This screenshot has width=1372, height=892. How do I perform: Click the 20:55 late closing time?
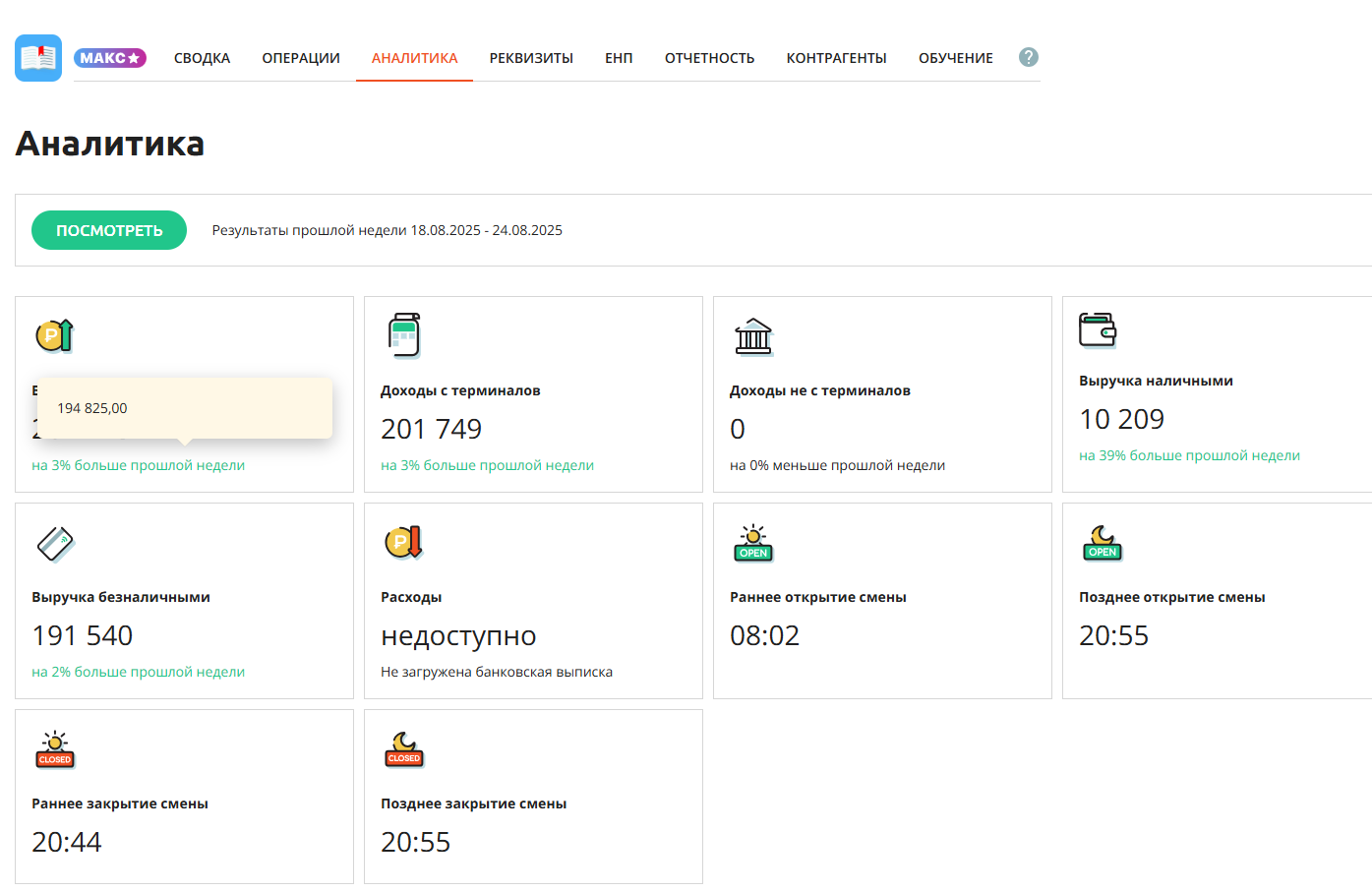[x=415, y=842]
